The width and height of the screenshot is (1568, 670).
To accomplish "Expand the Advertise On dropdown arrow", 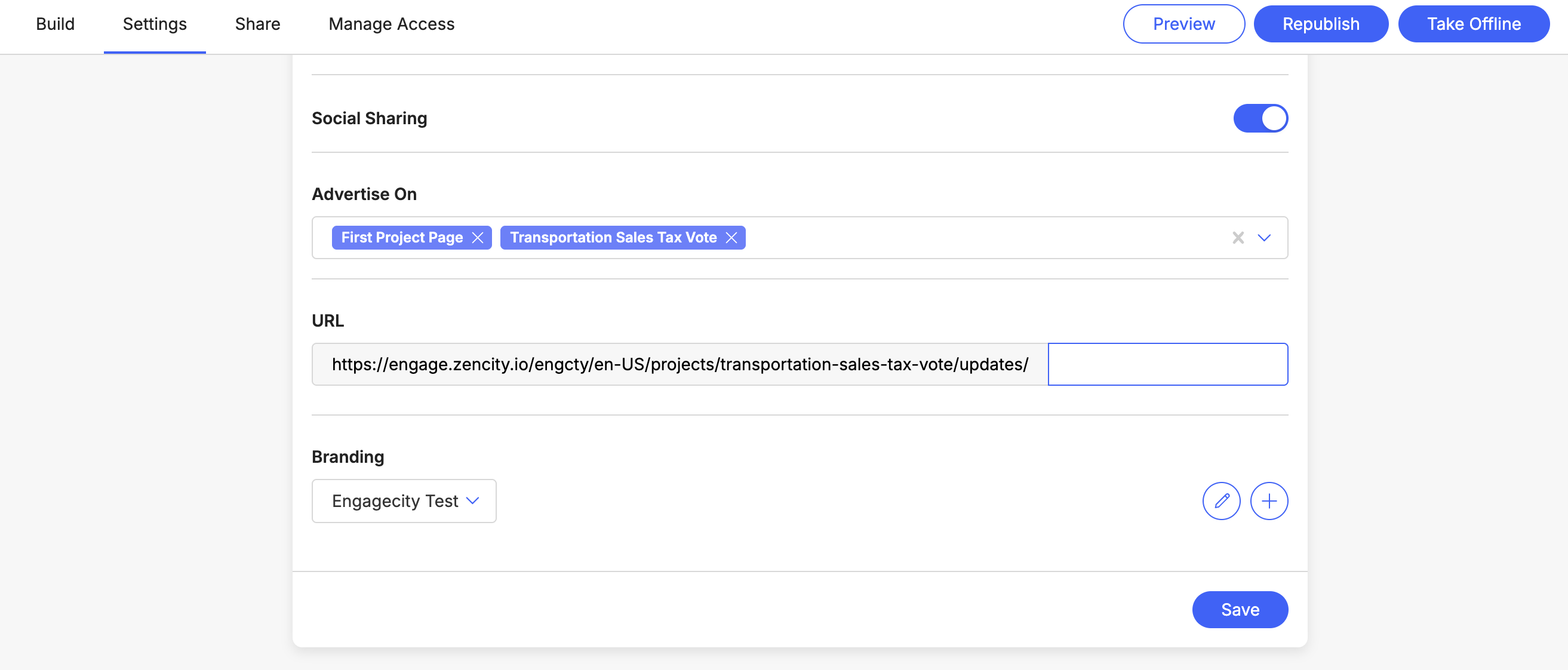I will pos(1264,237).
